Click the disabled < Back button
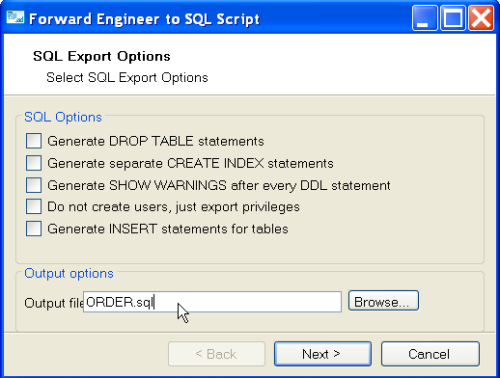 point(217,354)
